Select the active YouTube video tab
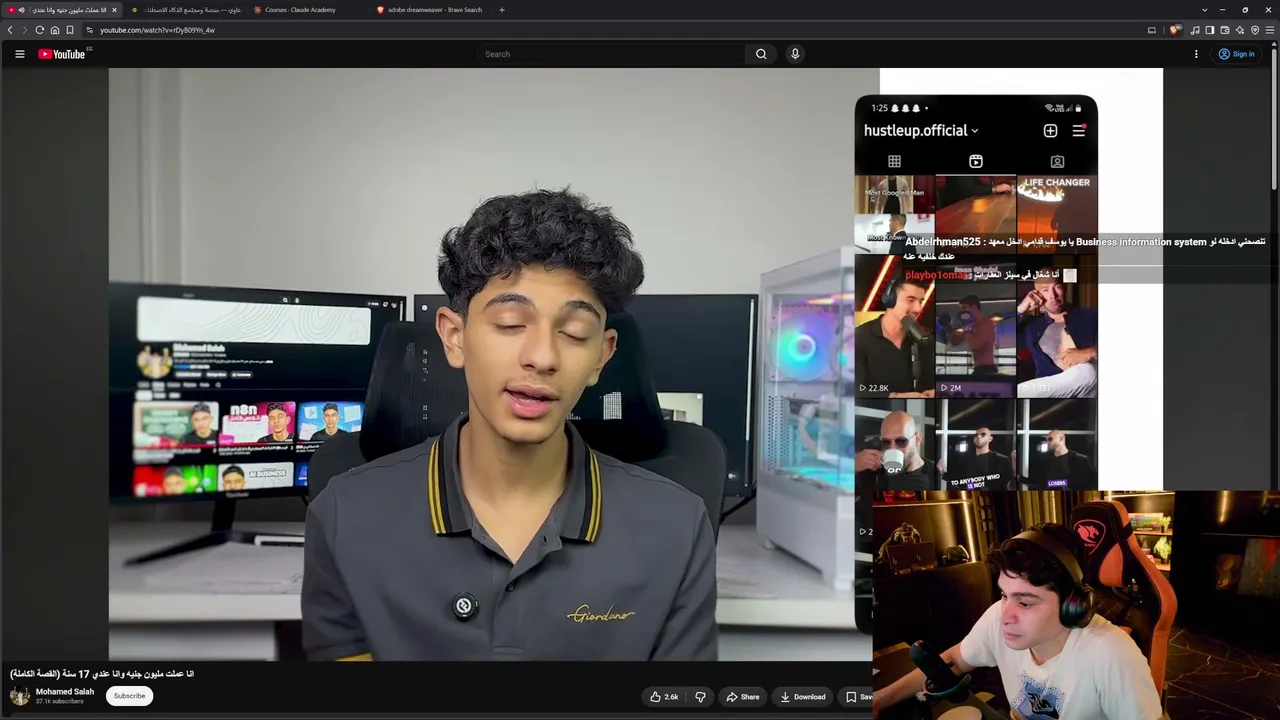This screenshot has width=1280, height=720. pyautogui.click(x=62, y=10)
